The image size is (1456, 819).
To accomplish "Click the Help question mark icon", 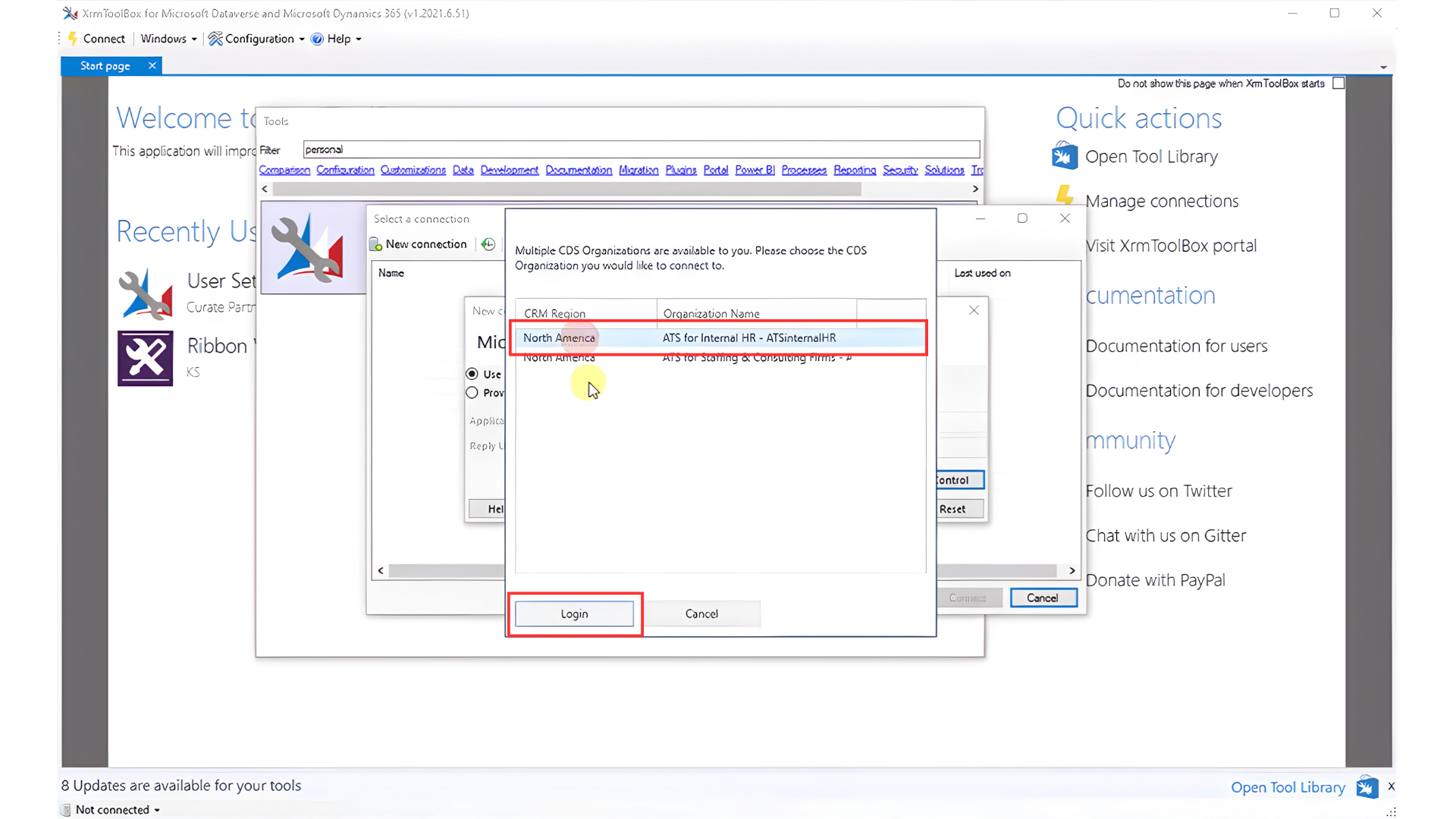I will point(317,39).
